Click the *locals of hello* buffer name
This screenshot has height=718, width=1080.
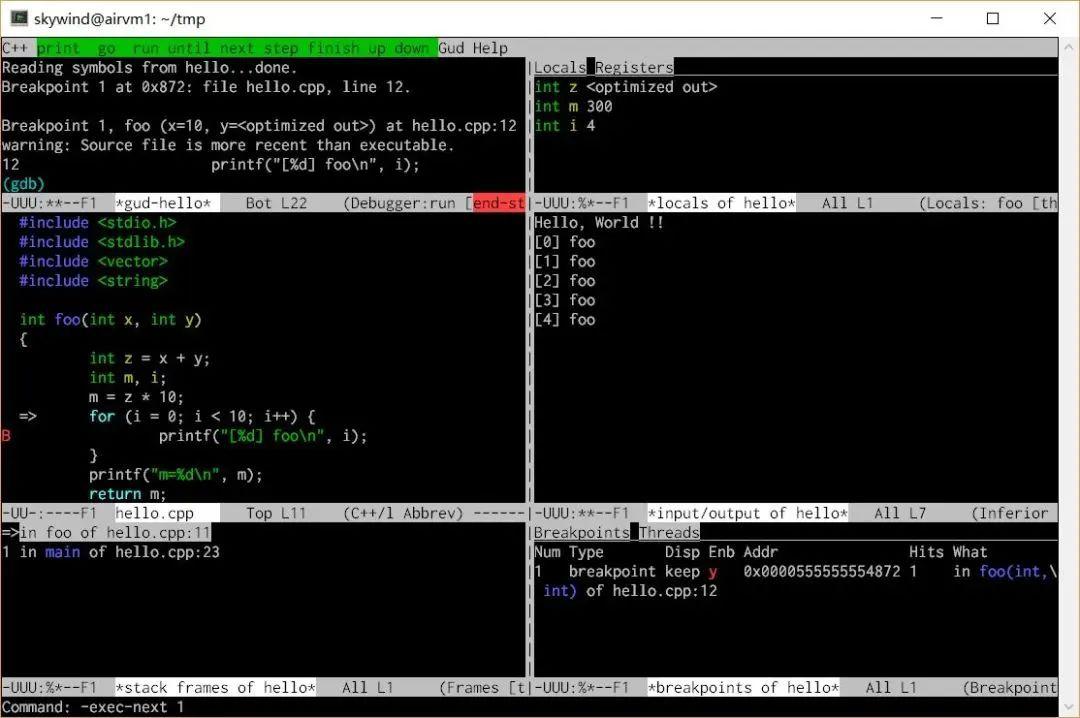tap(721, 203)
